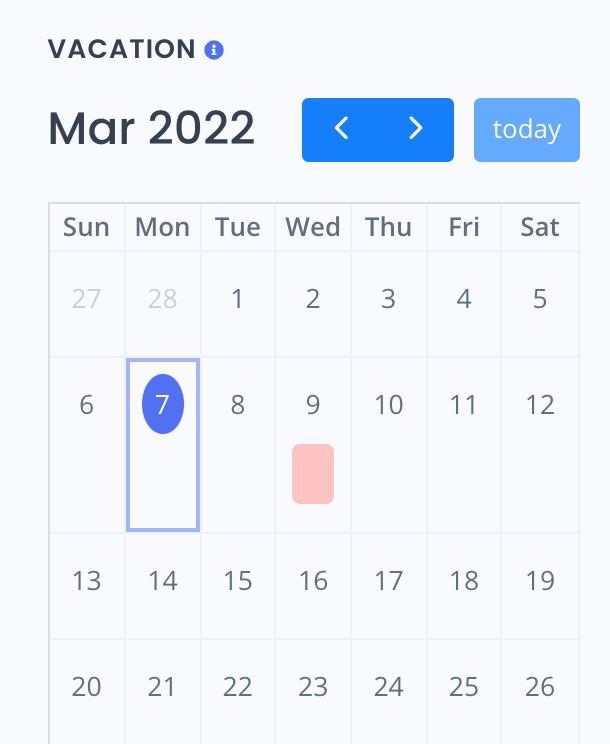Image resolution: width=610 pixels, height=744 pixels.
Task: Pick Wednesday March 23
Action: coord(313,687)
